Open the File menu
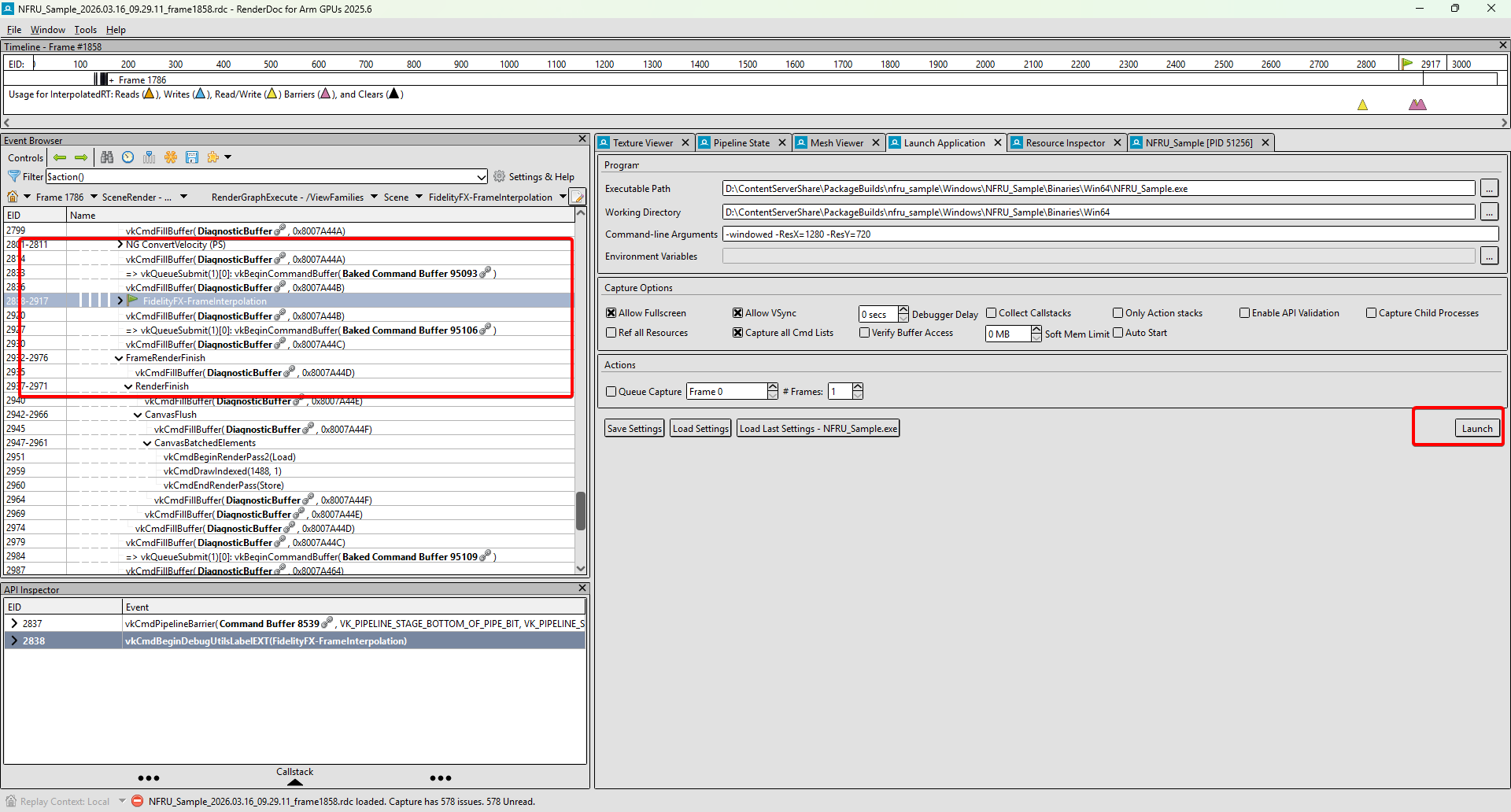This screenshot has height=812, width=1511. point(13,30)
